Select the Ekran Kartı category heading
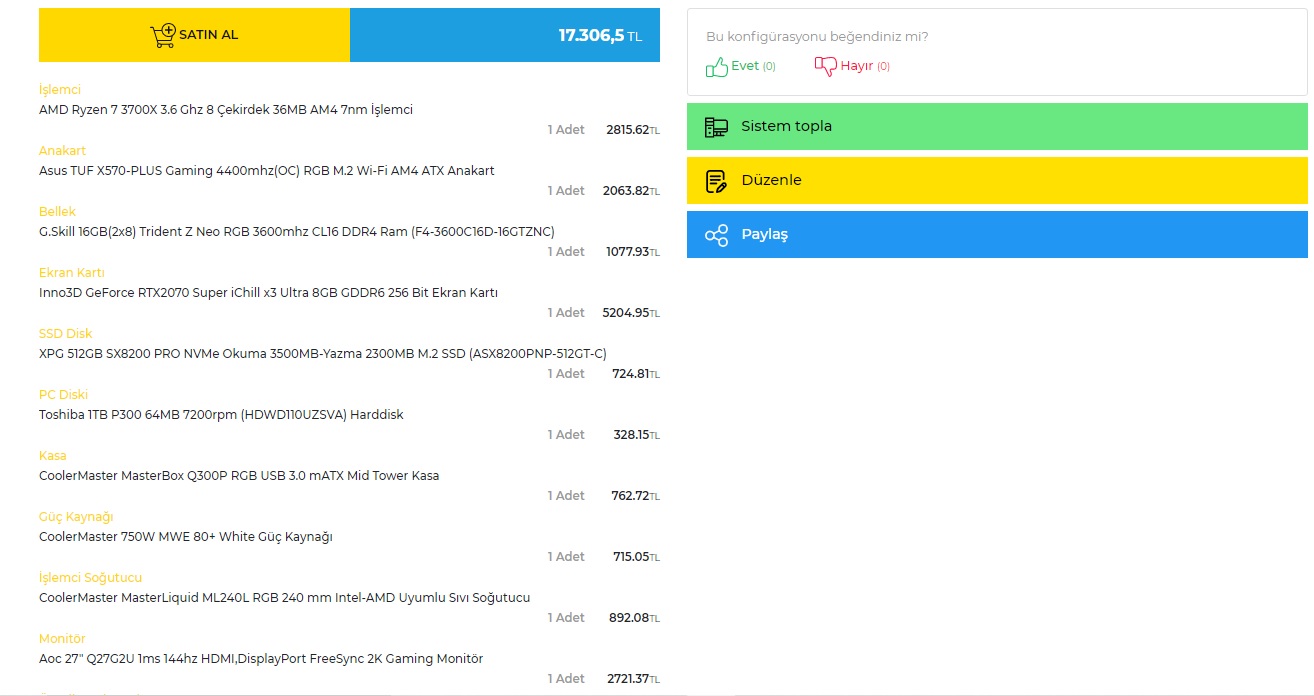 click(x=72, y=272)
